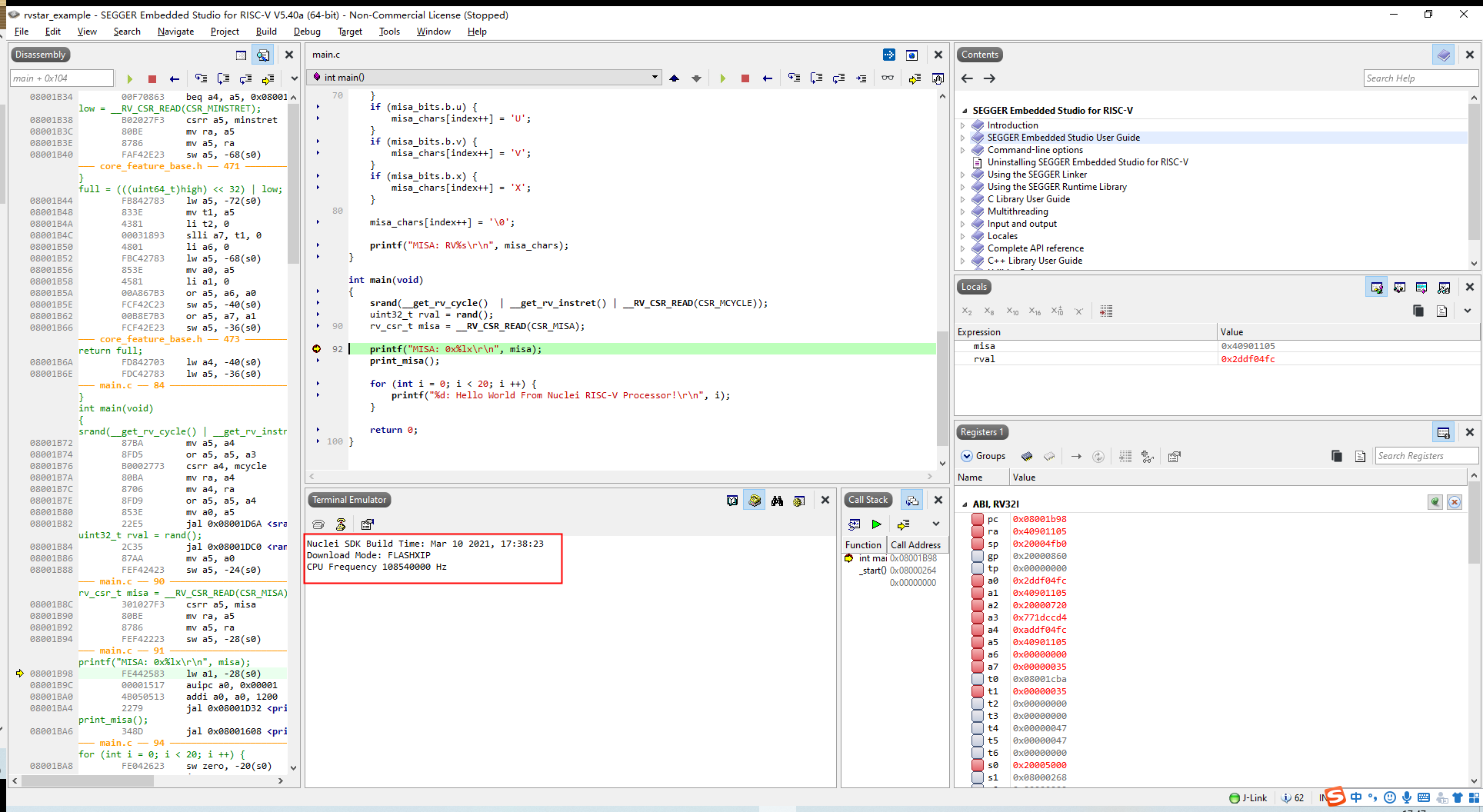Open the Call Stack toolbar overflow chevron
The image size is (1483, 812).
coord(936,524)
